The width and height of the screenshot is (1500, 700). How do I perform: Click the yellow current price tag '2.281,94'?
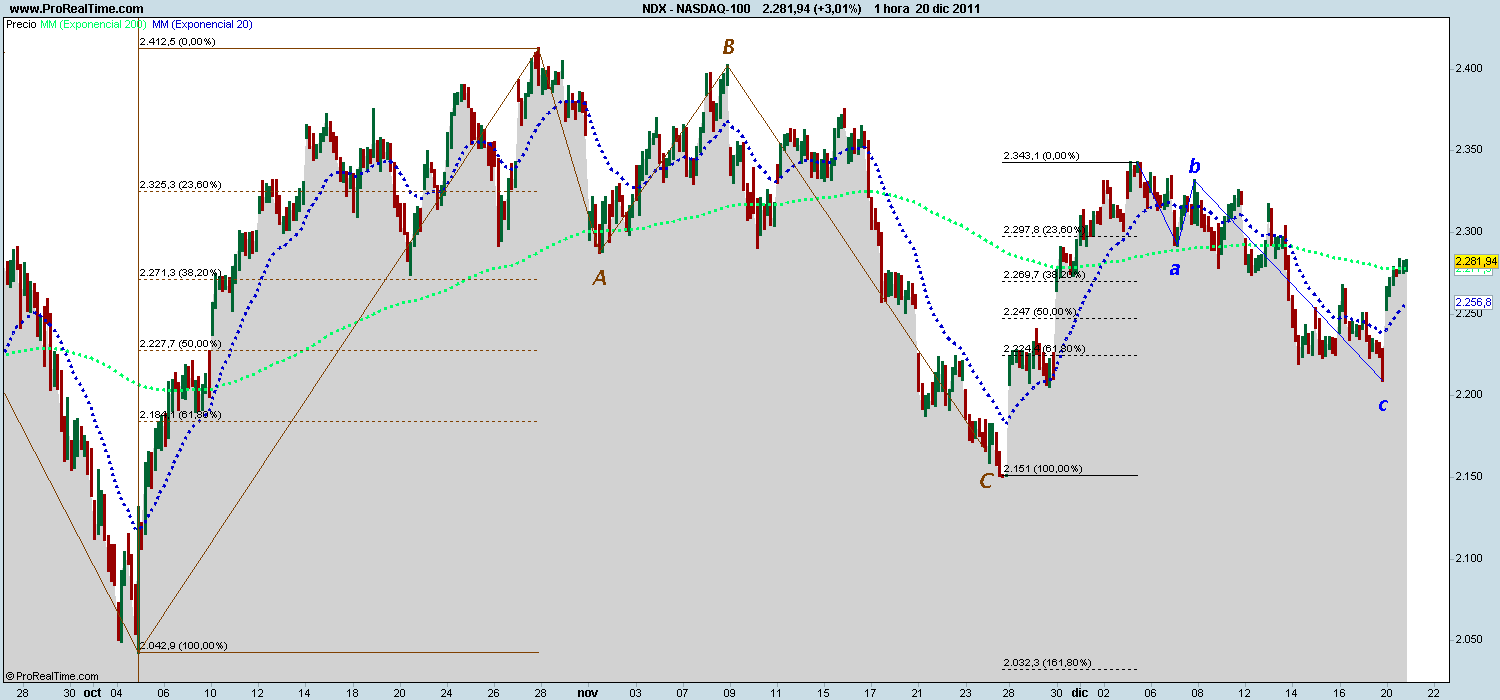[1477, 261]
